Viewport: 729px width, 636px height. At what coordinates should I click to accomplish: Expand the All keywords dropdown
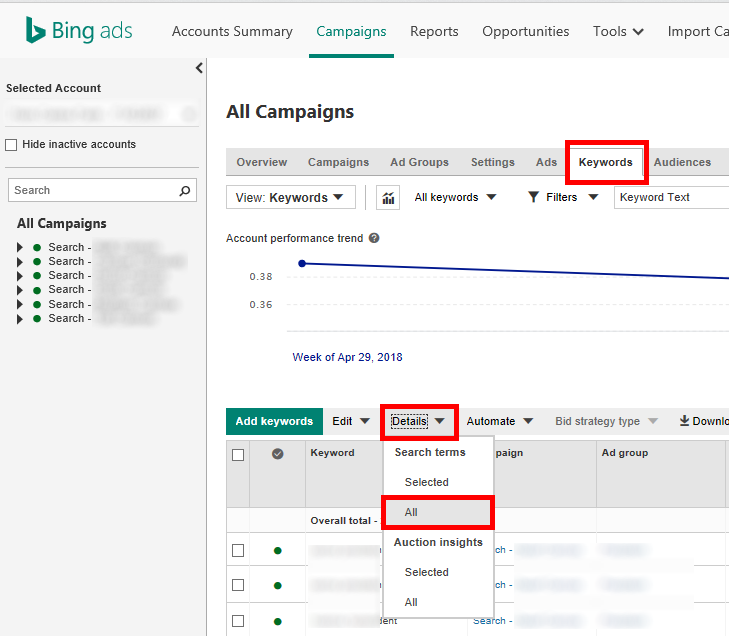pos(455,198)
